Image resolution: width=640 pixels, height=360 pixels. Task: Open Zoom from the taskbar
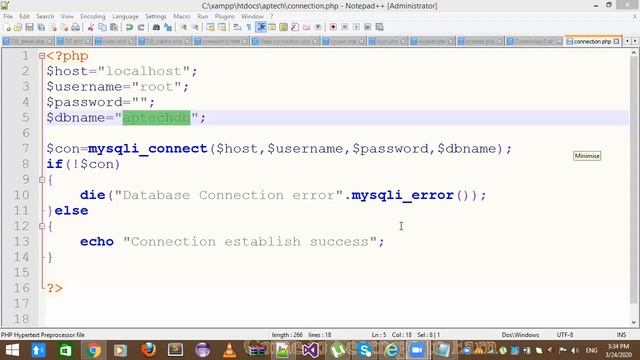coord(416,350)
